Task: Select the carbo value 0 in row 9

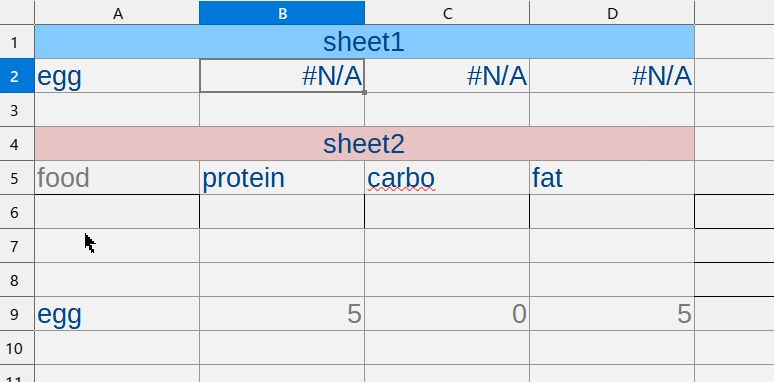Action: coord(447,314)
